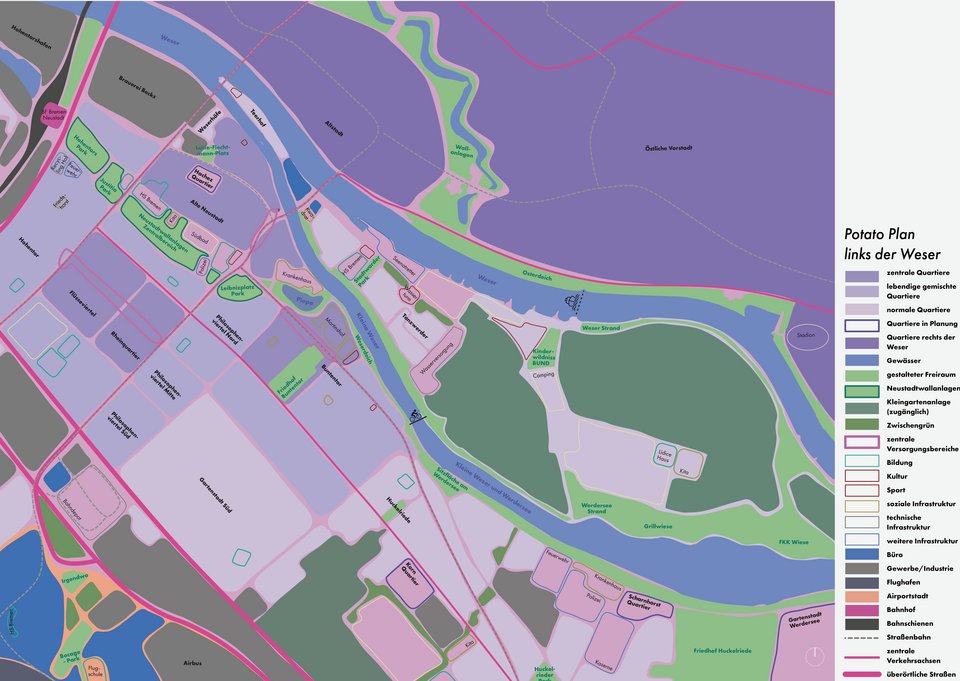The image size is (960, 681).
Task: Select the Stadion oval marker
Action: tap(807, 337)
